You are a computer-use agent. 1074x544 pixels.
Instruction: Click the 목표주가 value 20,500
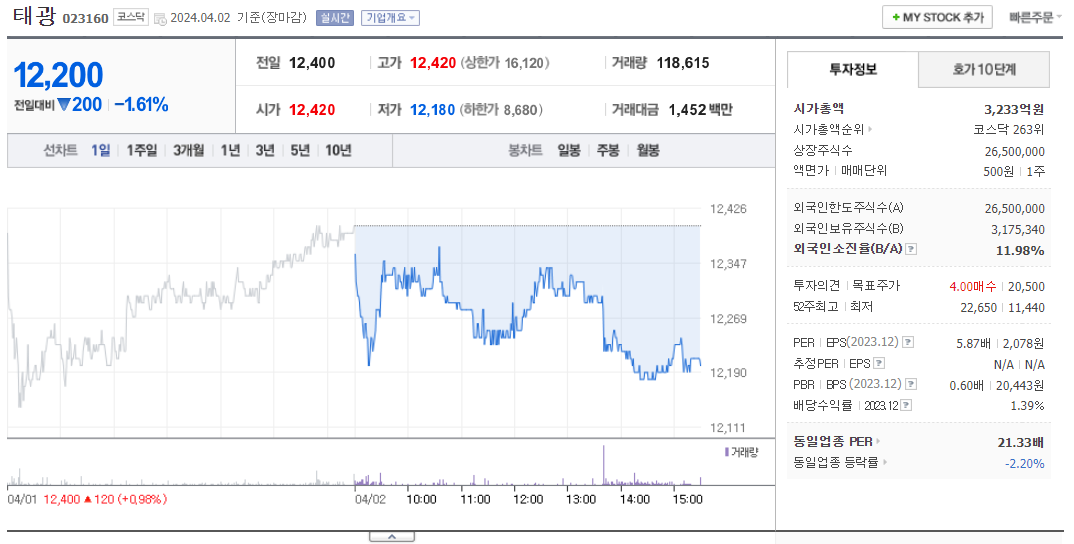click(x=1026, y=286)
